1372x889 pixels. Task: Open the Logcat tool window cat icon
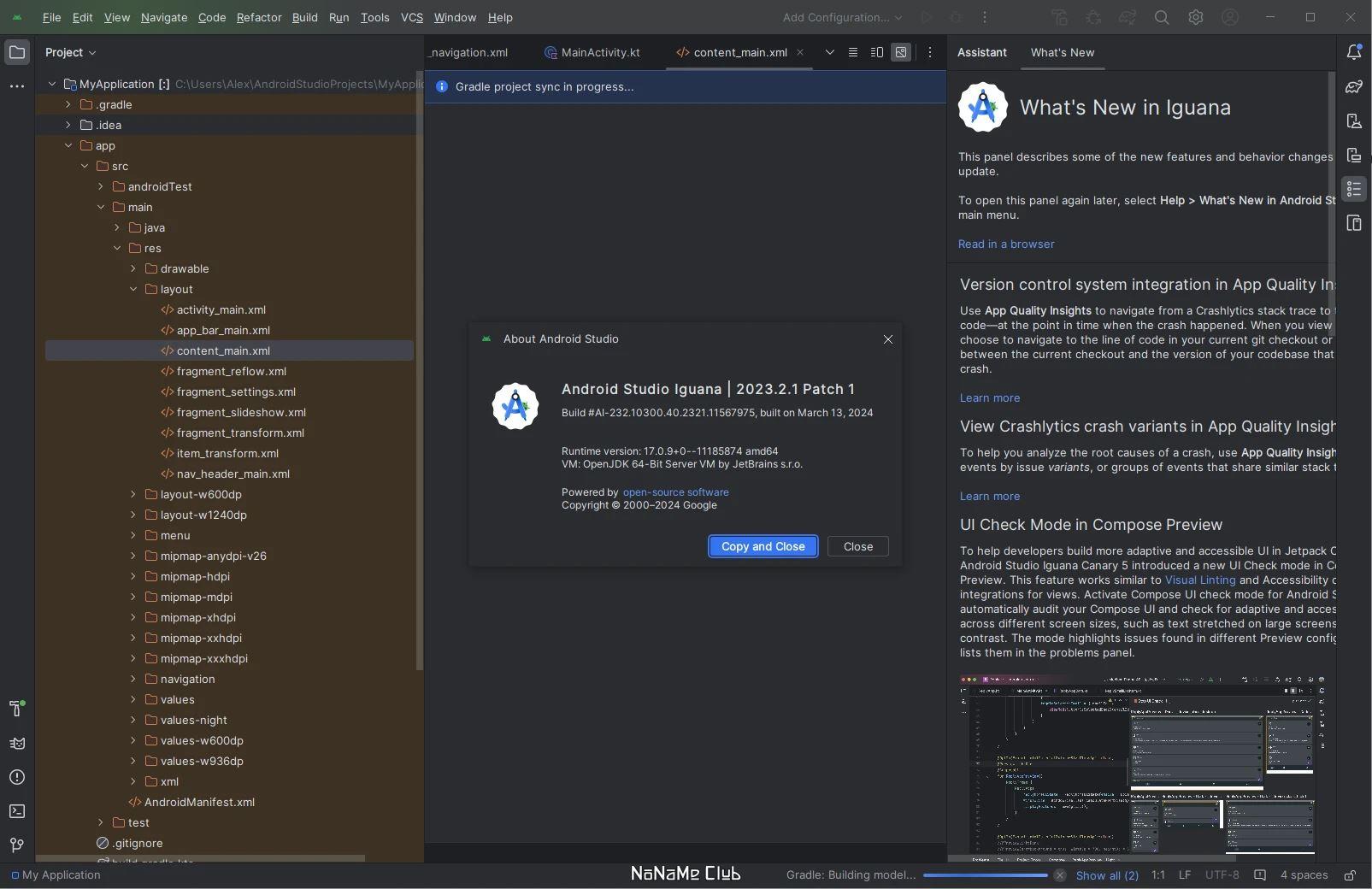[16, 743]
